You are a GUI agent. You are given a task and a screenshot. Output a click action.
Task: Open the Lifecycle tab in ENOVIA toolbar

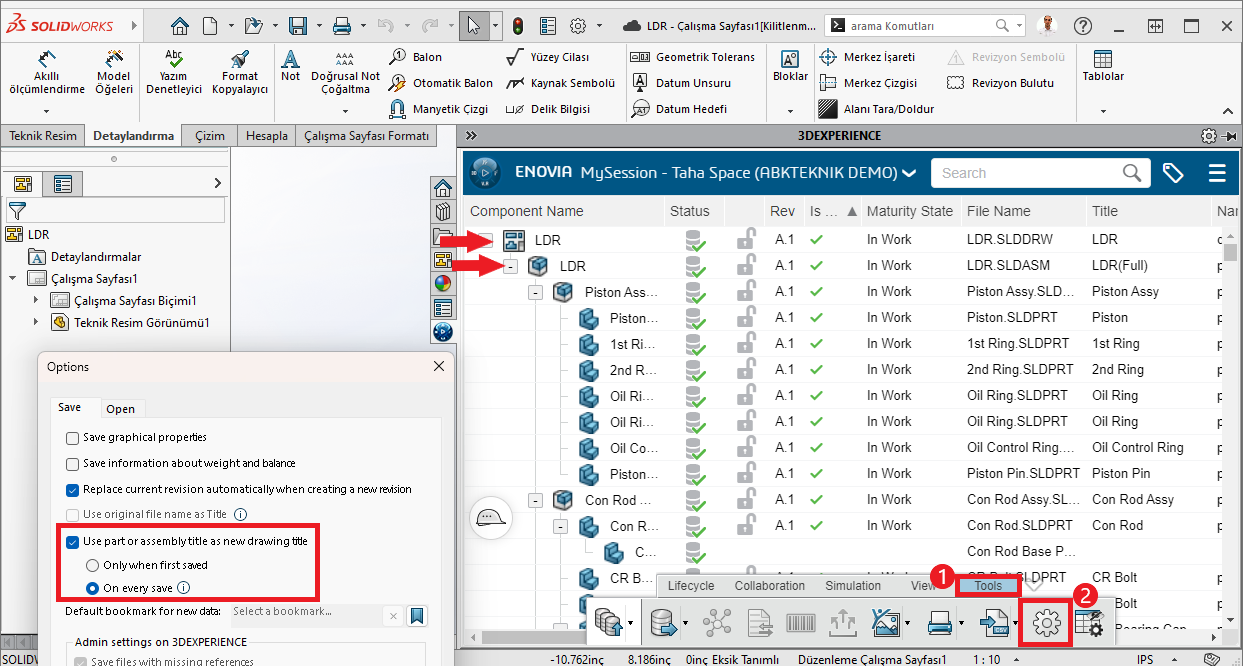click(690, 586)
